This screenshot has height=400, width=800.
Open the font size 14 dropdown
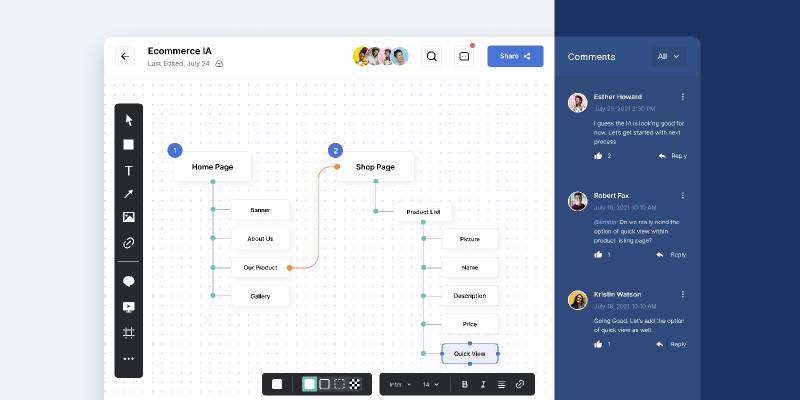coord(431,384)
